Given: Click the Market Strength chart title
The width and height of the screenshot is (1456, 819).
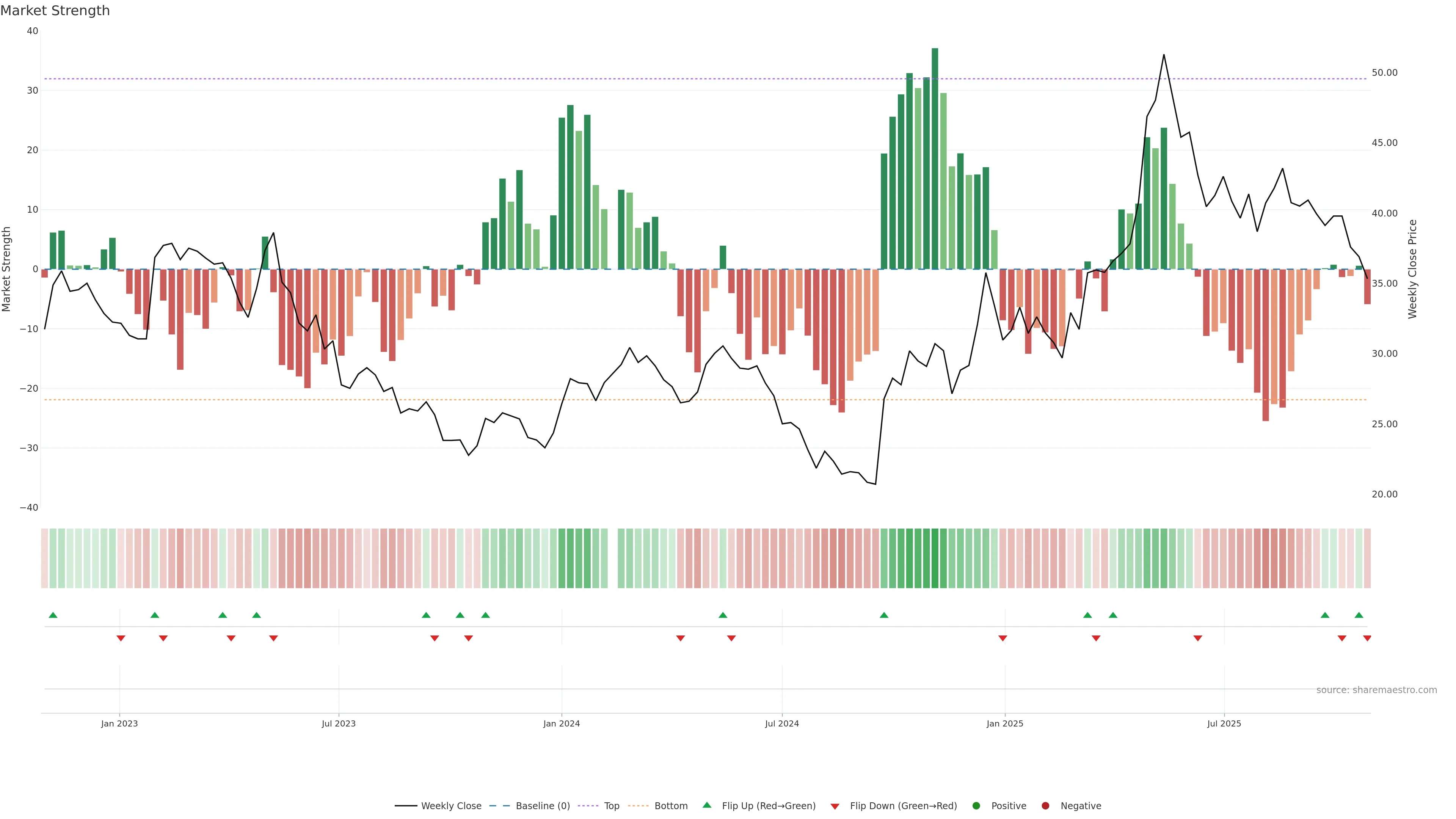Looking at the screenshot, I should (55, 11).
